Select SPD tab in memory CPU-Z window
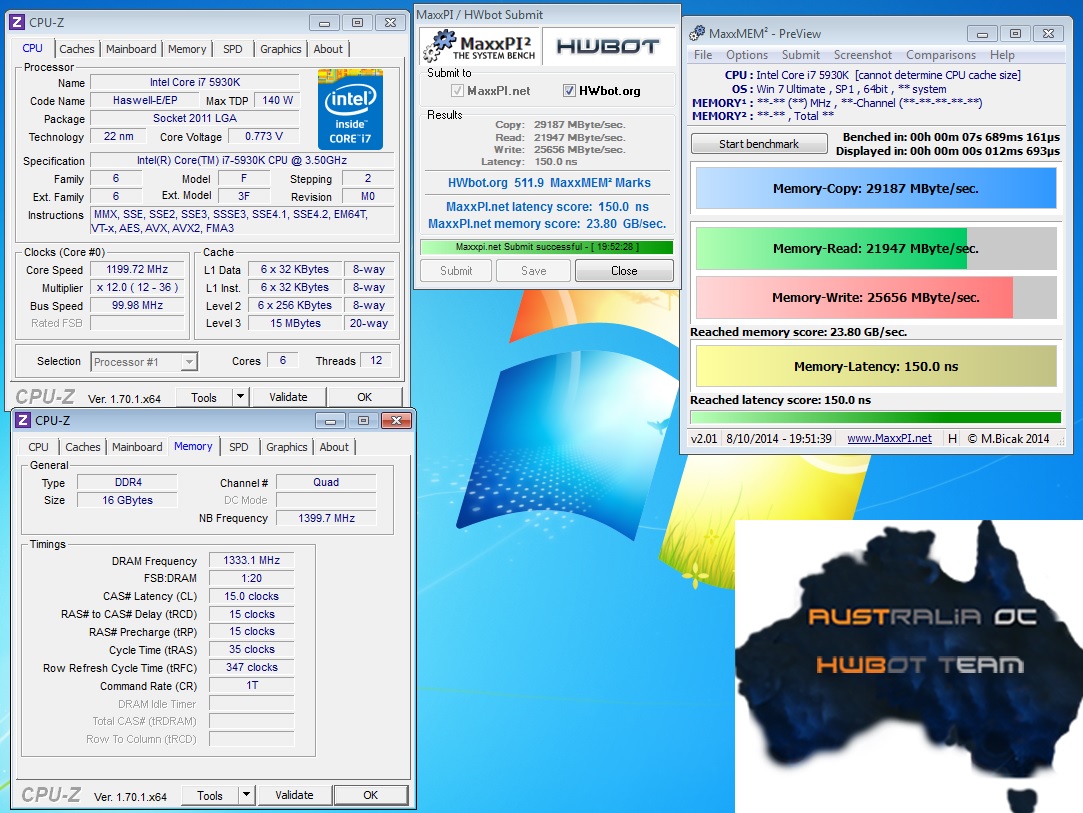 pyautogui.click(x=239, y=447)
